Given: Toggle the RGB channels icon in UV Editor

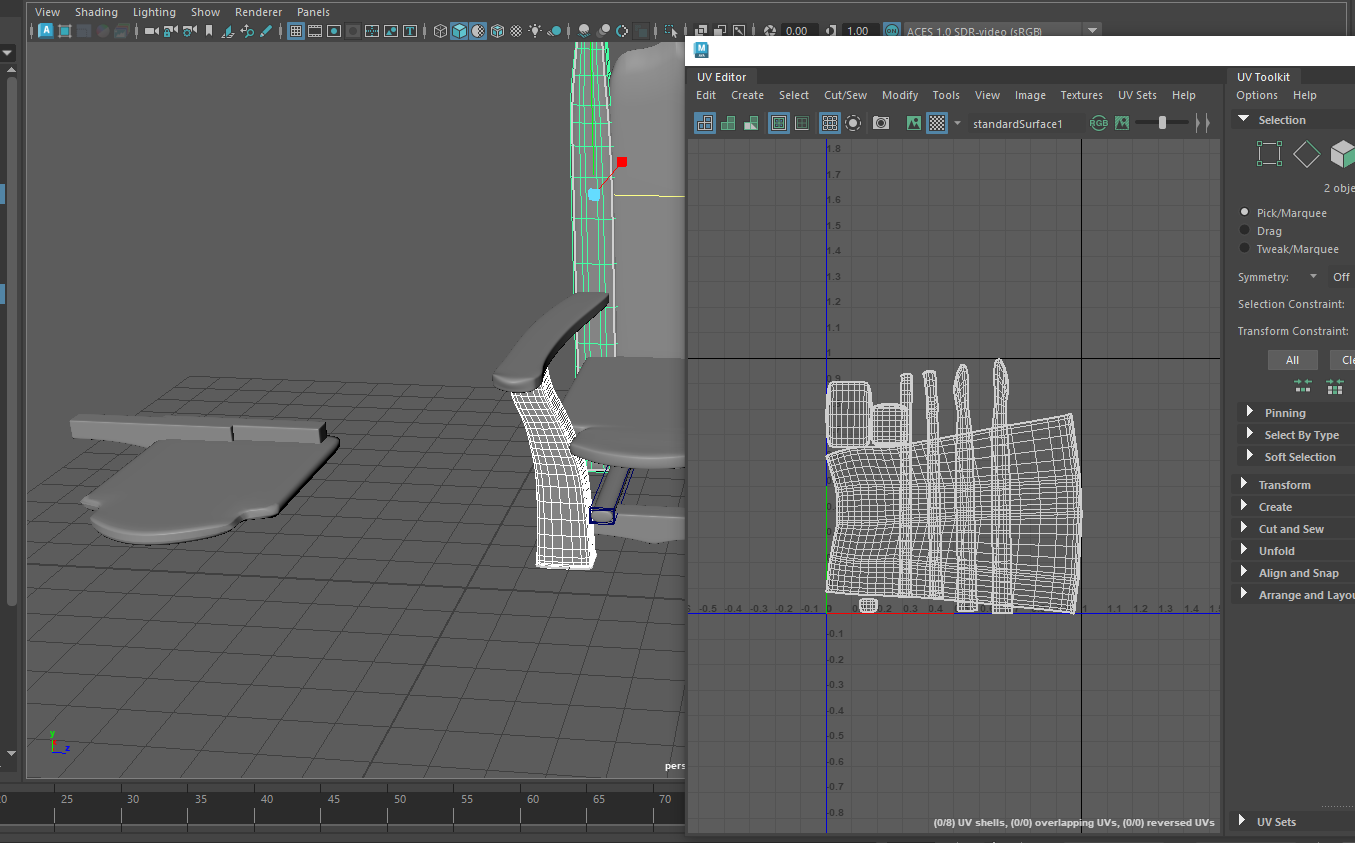Looking at the screenshot, I should click(1098, 123).
